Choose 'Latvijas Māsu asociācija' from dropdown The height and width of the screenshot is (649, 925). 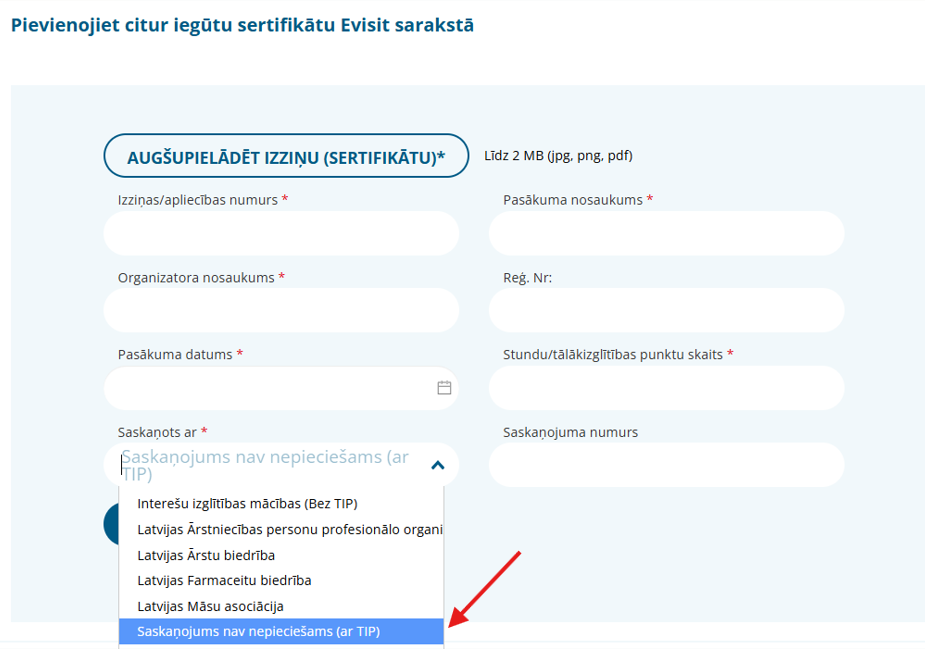210,606
